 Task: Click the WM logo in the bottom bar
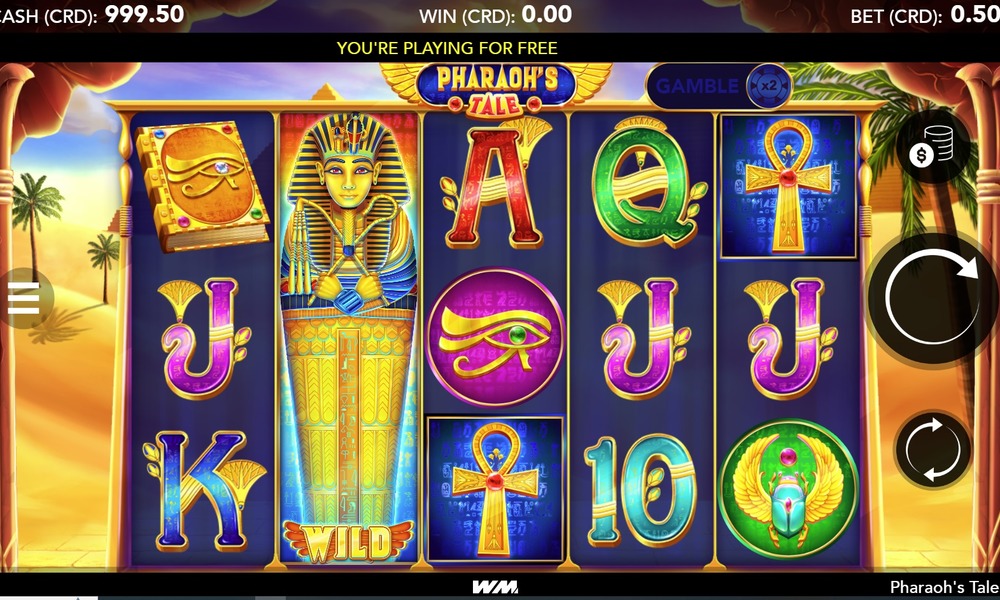pos(495,587)
